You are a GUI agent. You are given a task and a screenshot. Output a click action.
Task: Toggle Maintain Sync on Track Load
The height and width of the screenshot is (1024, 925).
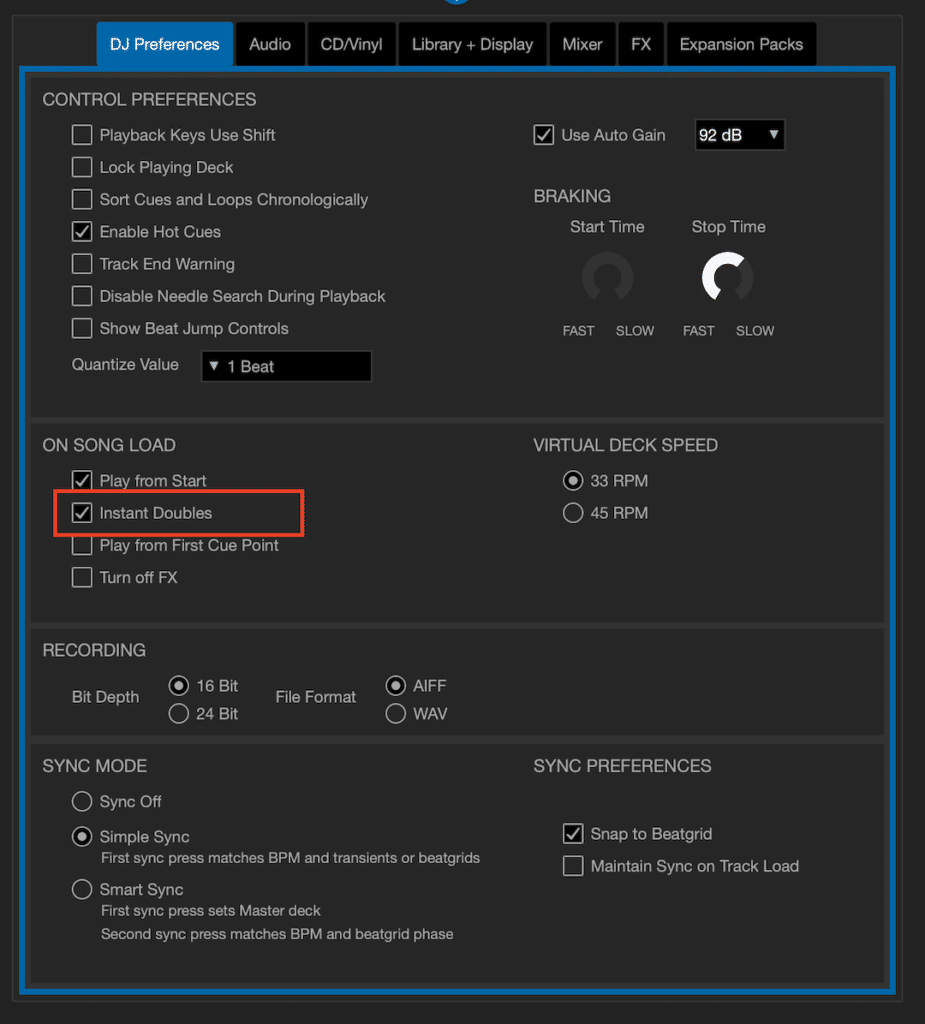573,866
